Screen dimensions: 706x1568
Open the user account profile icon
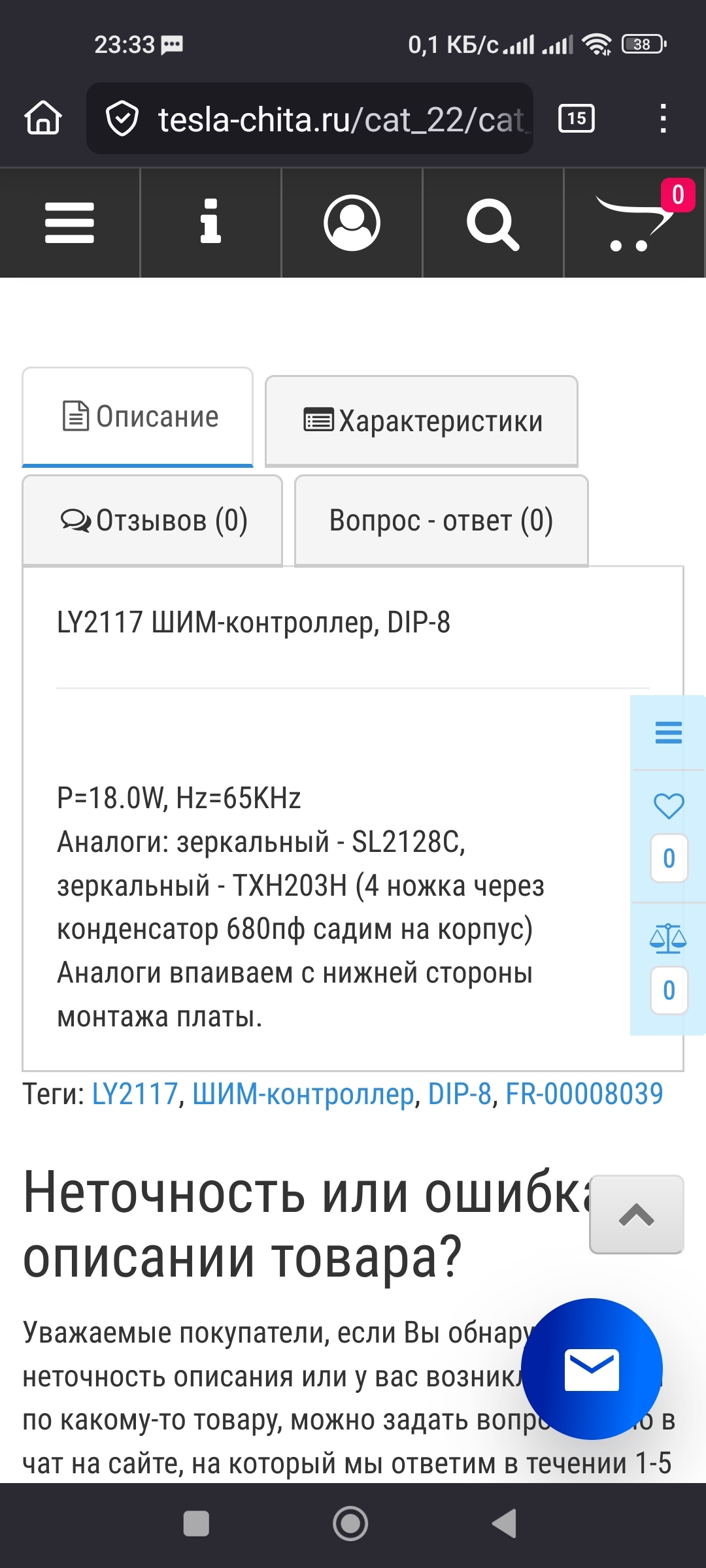tap(352, 223)
